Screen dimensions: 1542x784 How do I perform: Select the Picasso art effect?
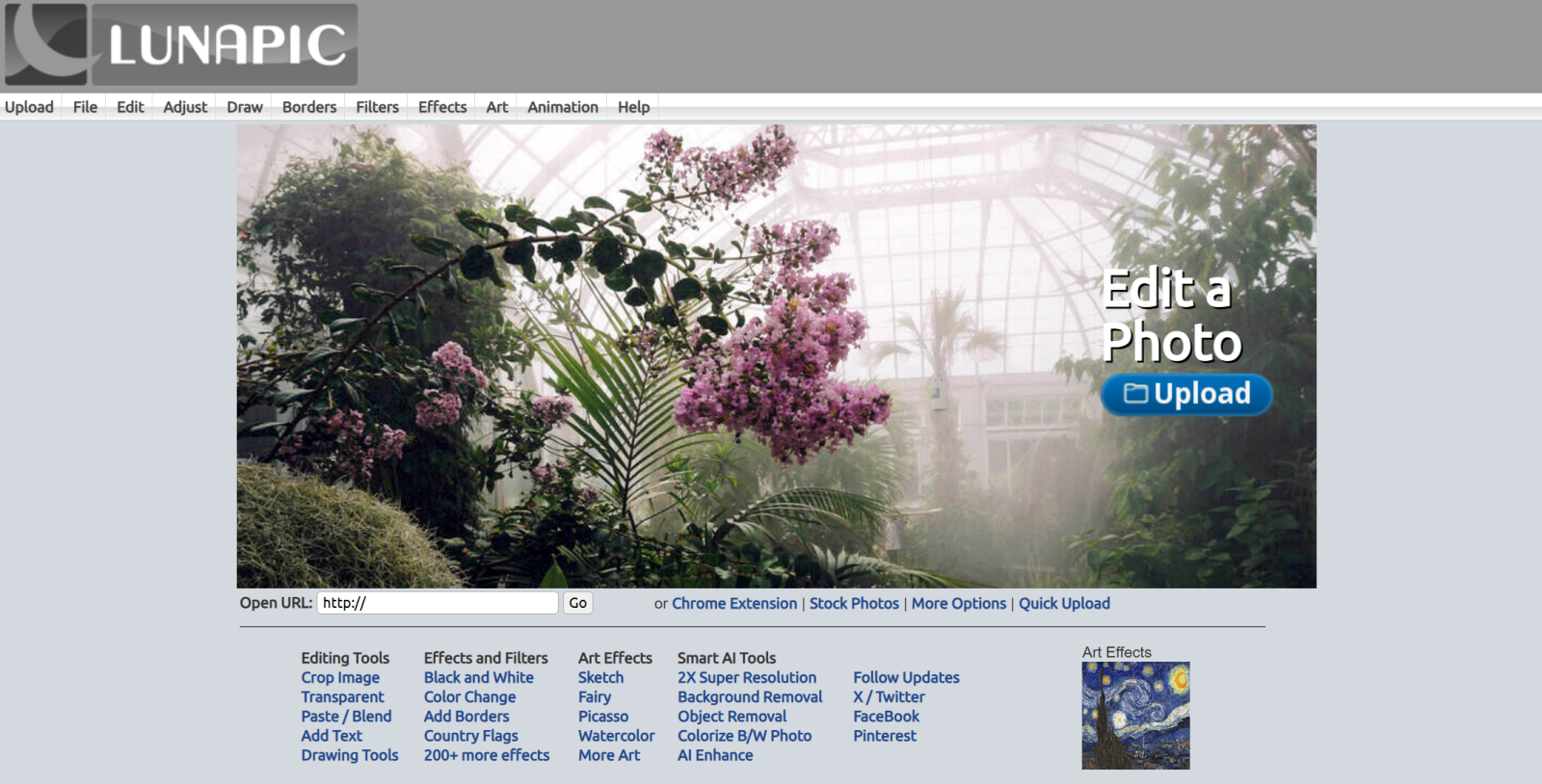[x=603, y=716]
